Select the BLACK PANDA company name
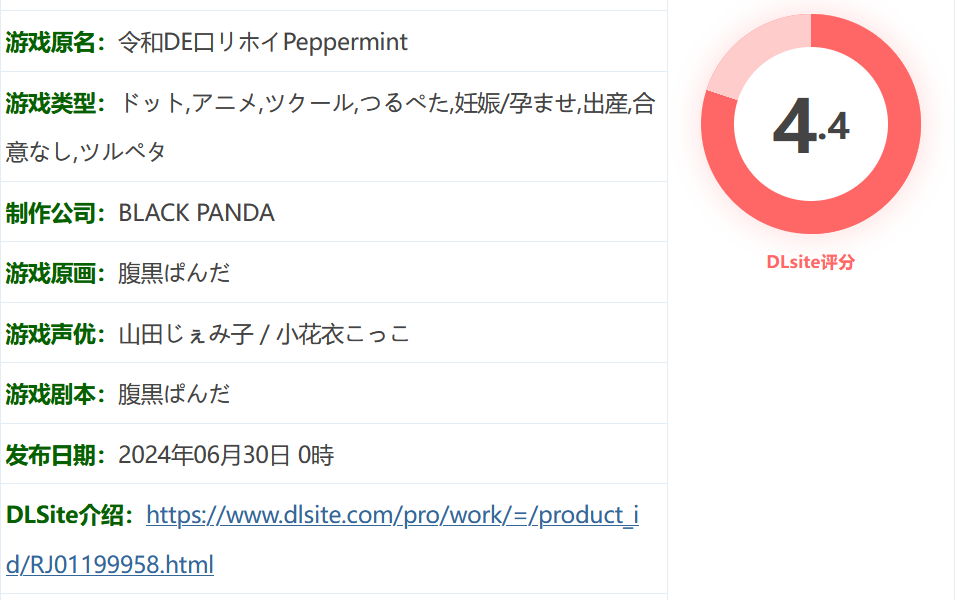The image size is (956, 600). pyautogui.click(x=196, y=213)
